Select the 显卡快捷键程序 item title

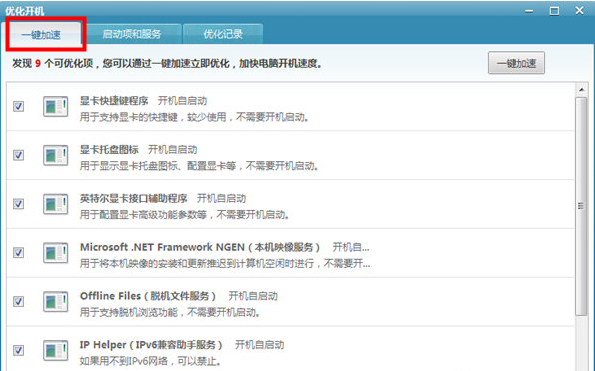114,101
